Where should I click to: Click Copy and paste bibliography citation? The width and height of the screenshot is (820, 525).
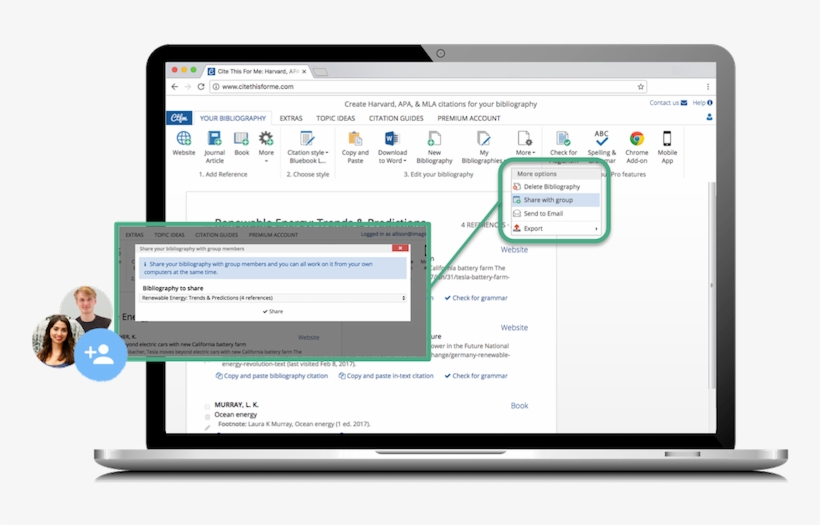coord(271,375)
